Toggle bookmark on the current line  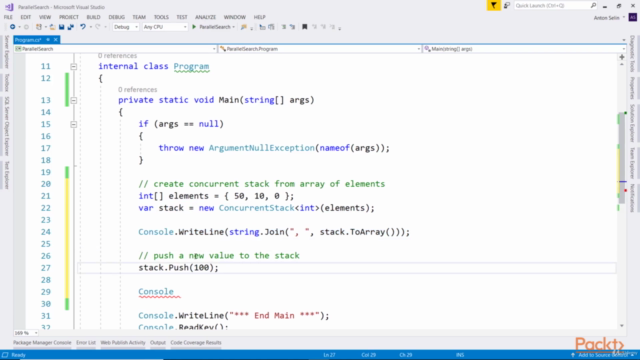(304, 27)
